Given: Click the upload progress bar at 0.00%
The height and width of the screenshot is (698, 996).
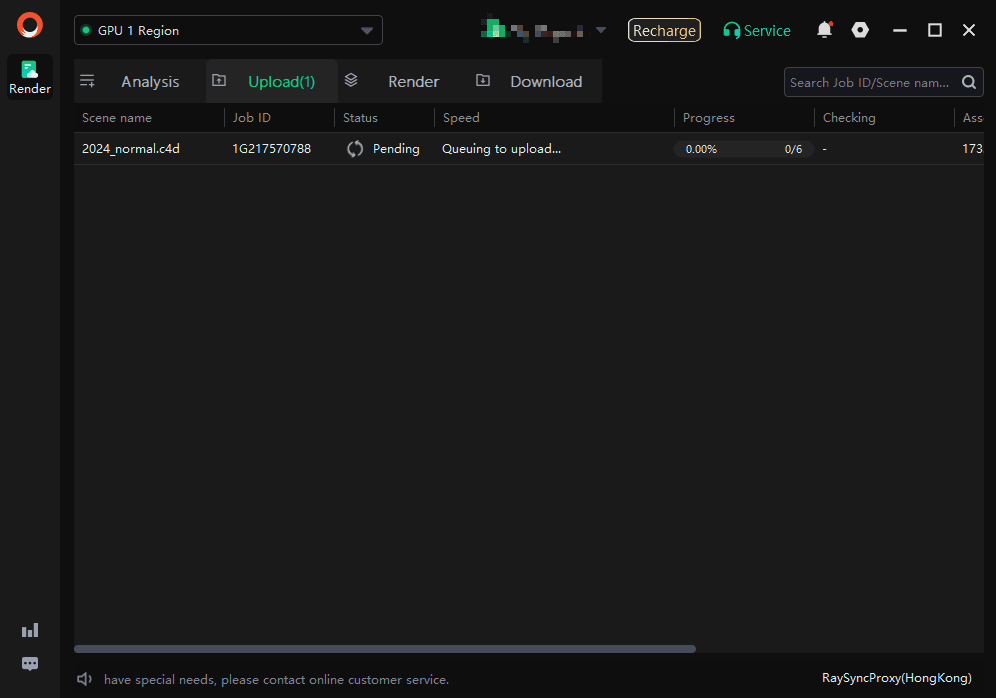Looking at the screenshot, I should [743, 149].
